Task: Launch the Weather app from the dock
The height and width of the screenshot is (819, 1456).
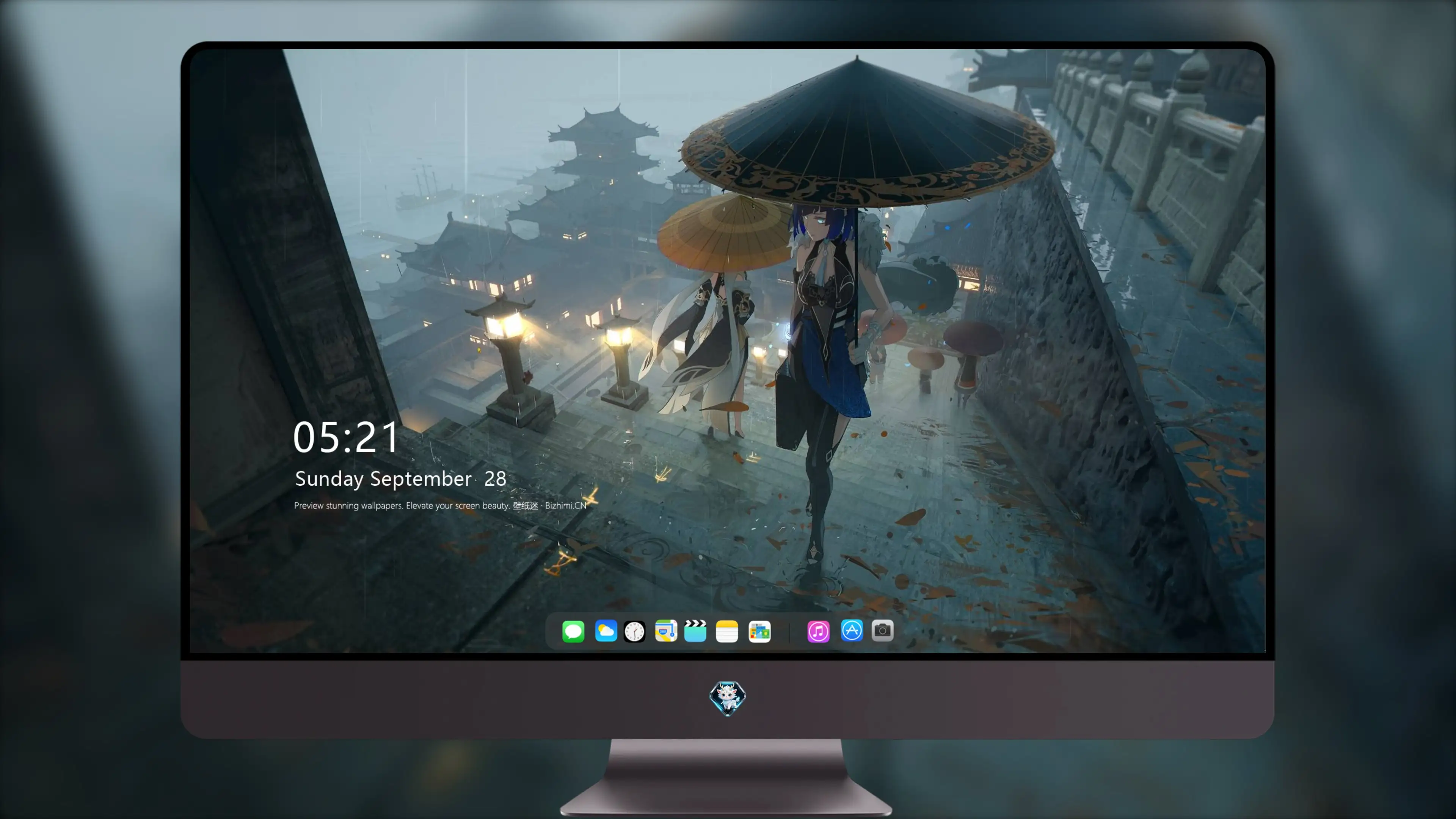Action: [x=606, y=631]
